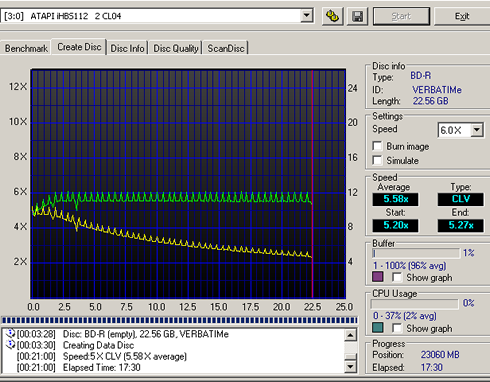
Task: Select the Create Disc tab
Action: tap(79, 47)
